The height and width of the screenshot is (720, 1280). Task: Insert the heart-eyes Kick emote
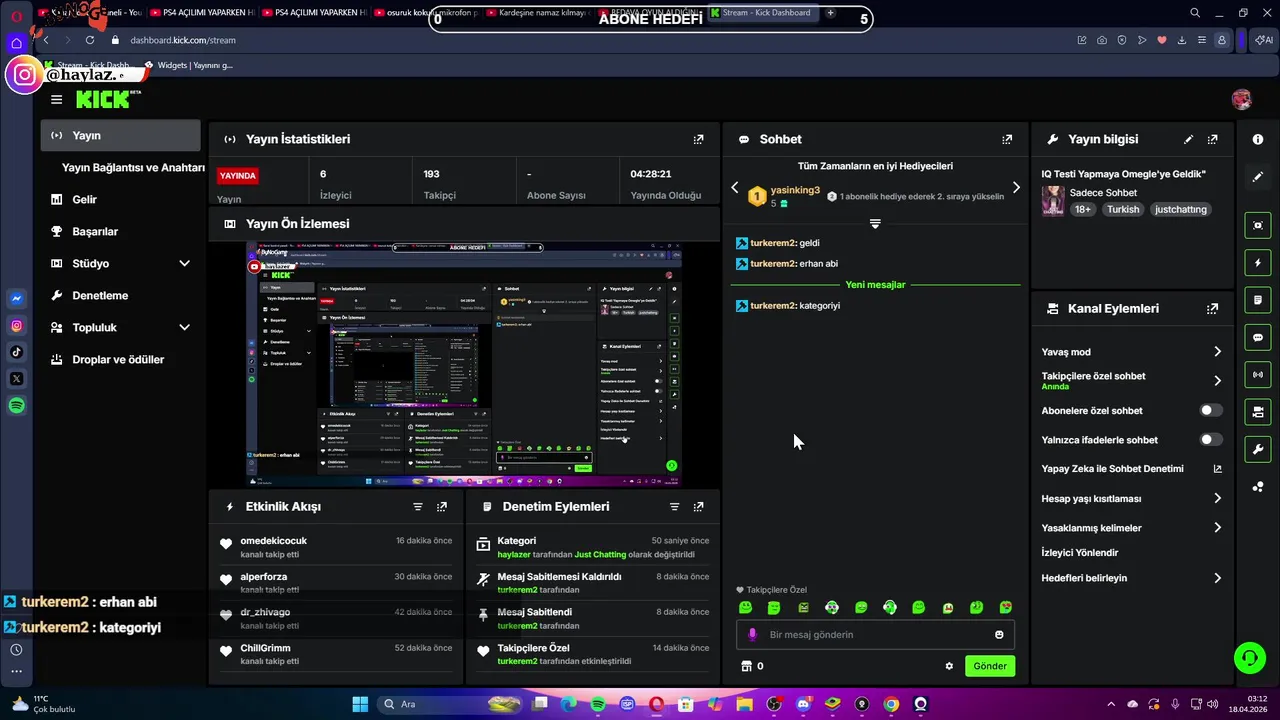coord(1006,607)
